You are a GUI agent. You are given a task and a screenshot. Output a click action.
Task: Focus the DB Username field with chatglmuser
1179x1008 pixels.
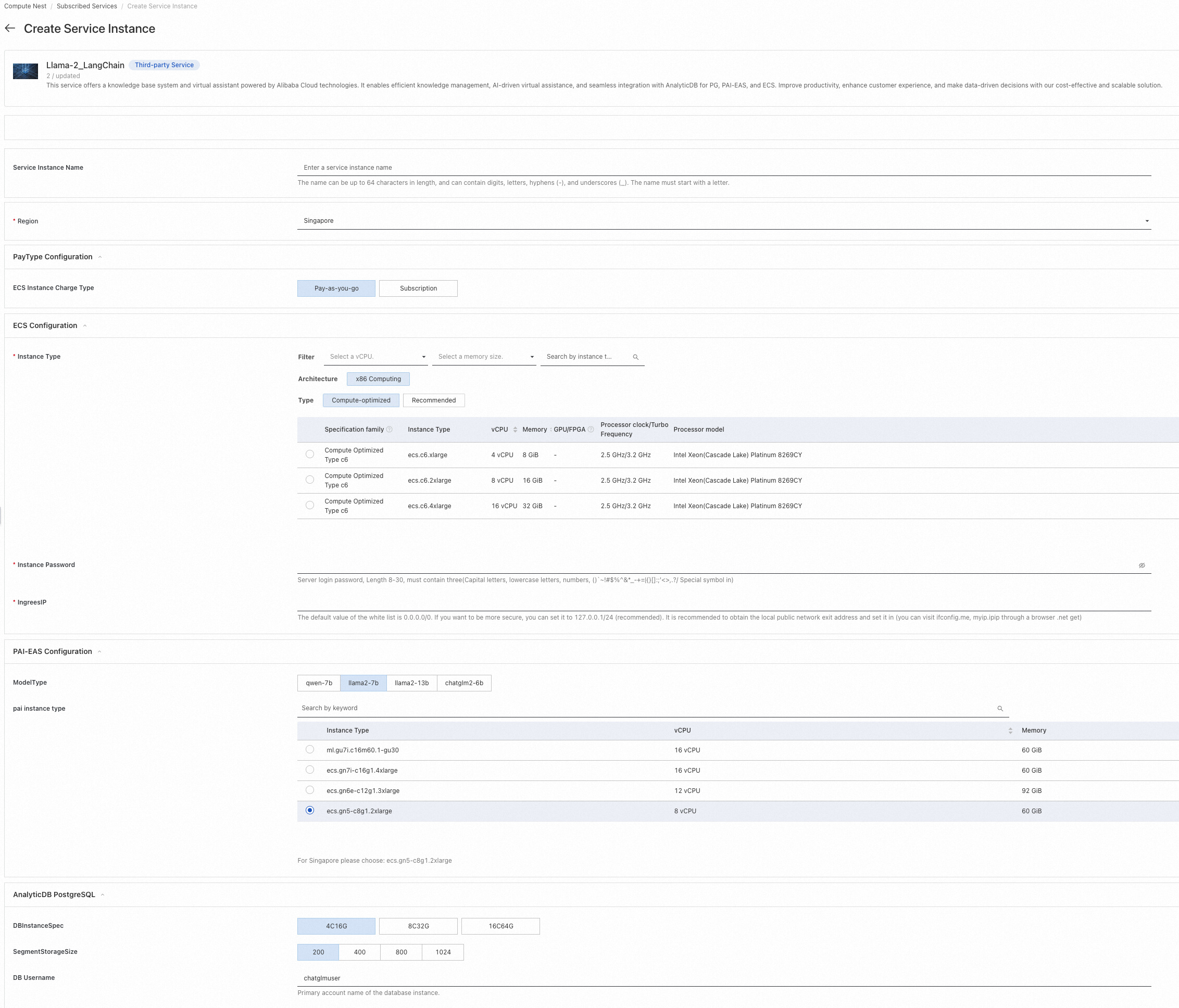(x=724, y=978)
